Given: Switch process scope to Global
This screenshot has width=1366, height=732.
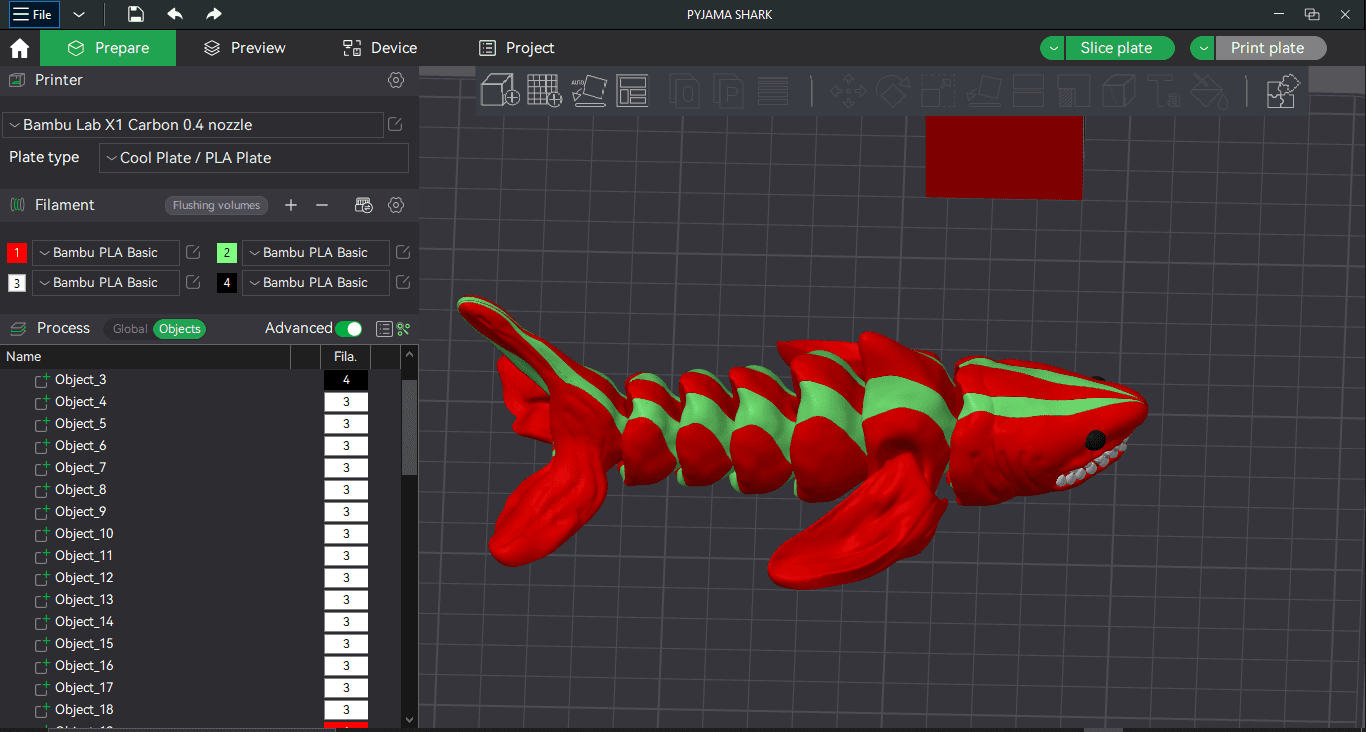Looking at the screenshot, I should pyautogui.click(x=130, y=329).
